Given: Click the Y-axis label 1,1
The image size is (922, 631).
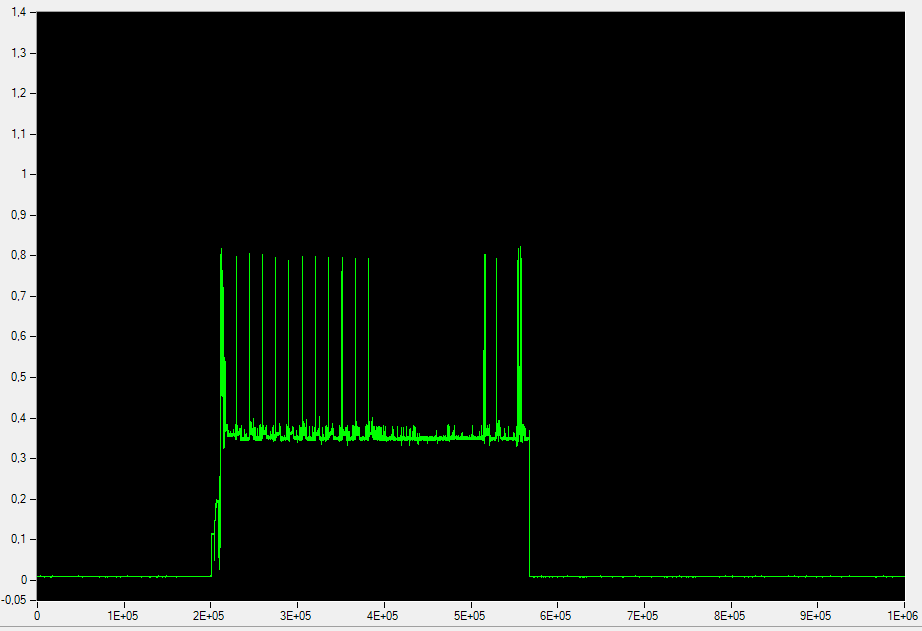Looking at the screenshot, I should (x=19, y=134).
